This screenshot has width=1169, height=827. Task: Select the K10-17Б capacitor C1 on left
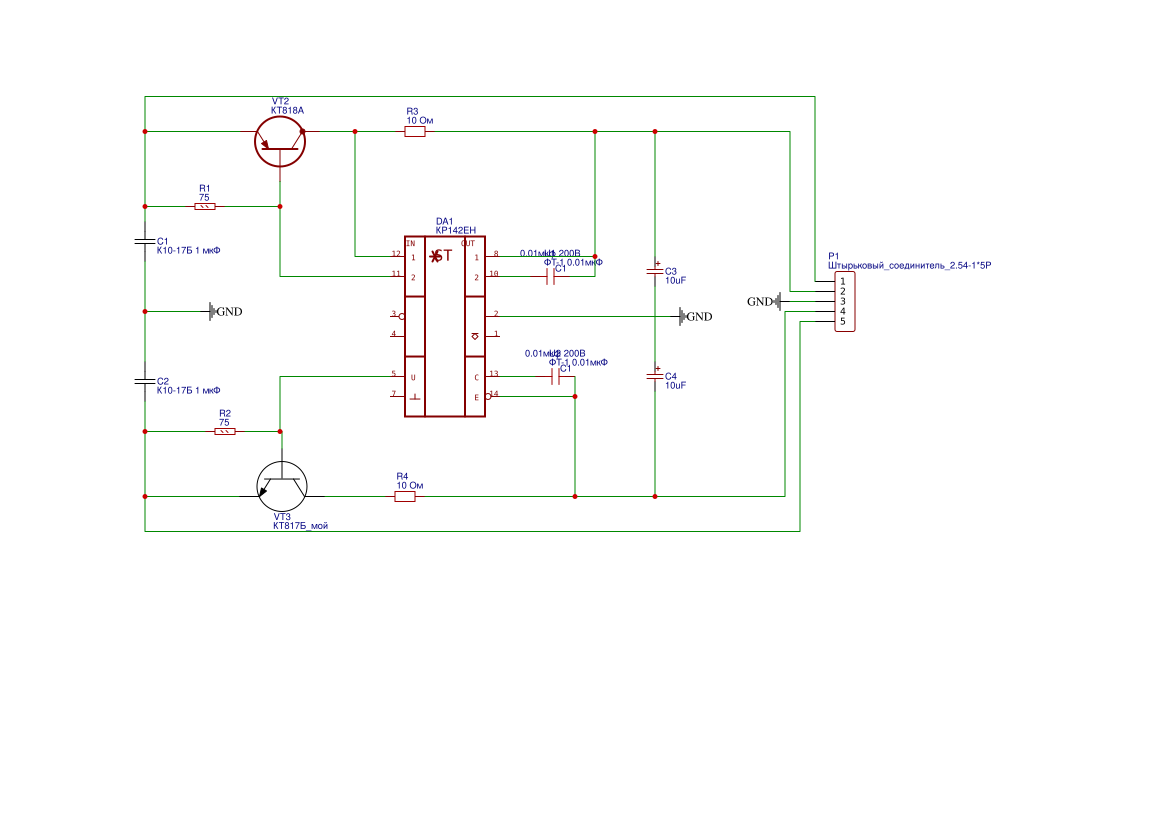click(145, 241)
